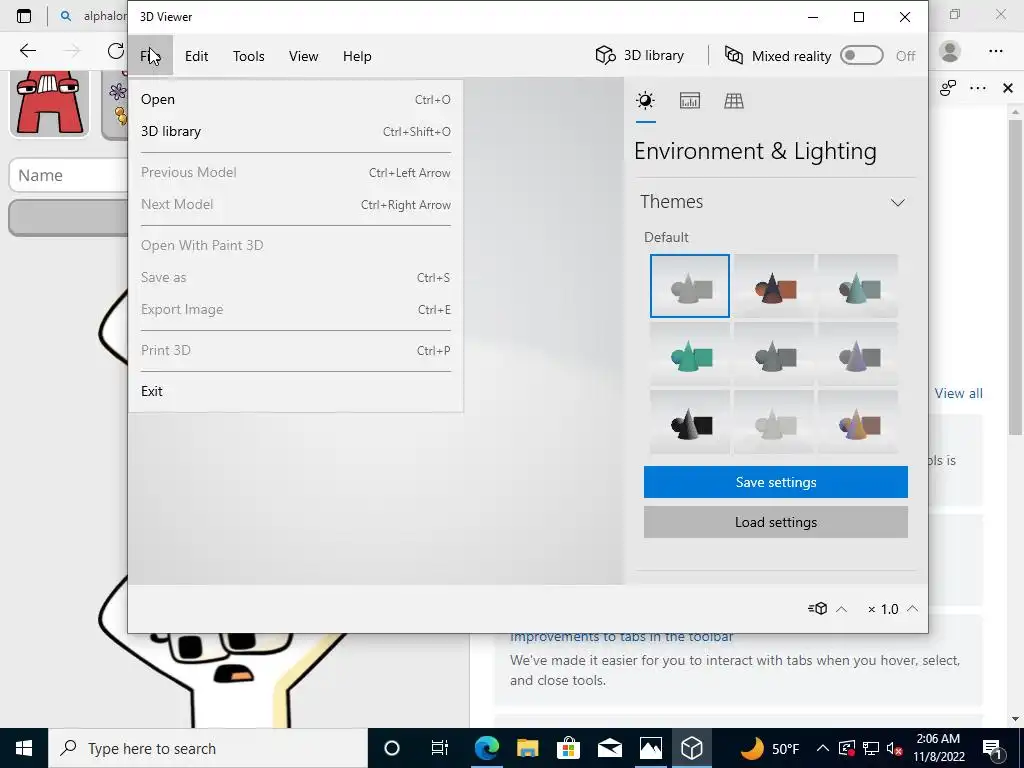Open Microsoft Edge from taskbar
1024x768 pixels.
(487, 748)
